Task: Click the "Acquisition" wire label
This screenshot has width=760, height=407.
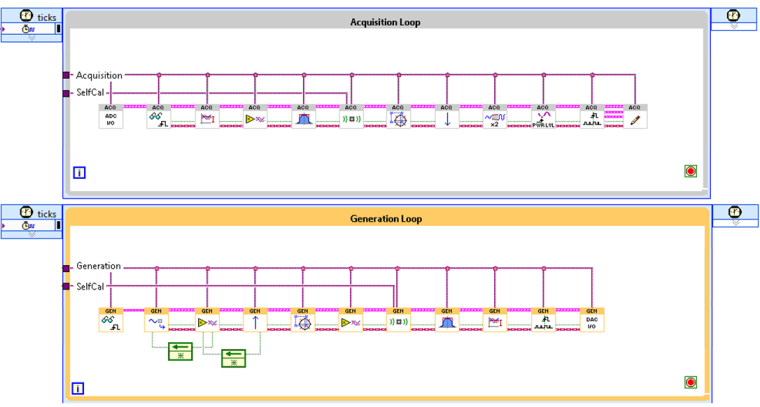Action: [99, 76]
